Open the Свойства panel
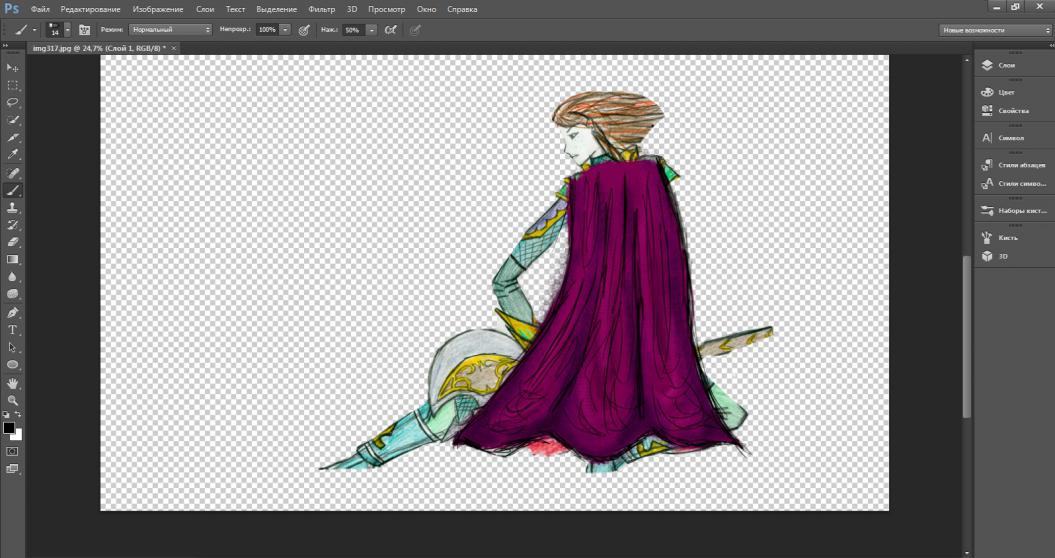 click(1013, 110)
